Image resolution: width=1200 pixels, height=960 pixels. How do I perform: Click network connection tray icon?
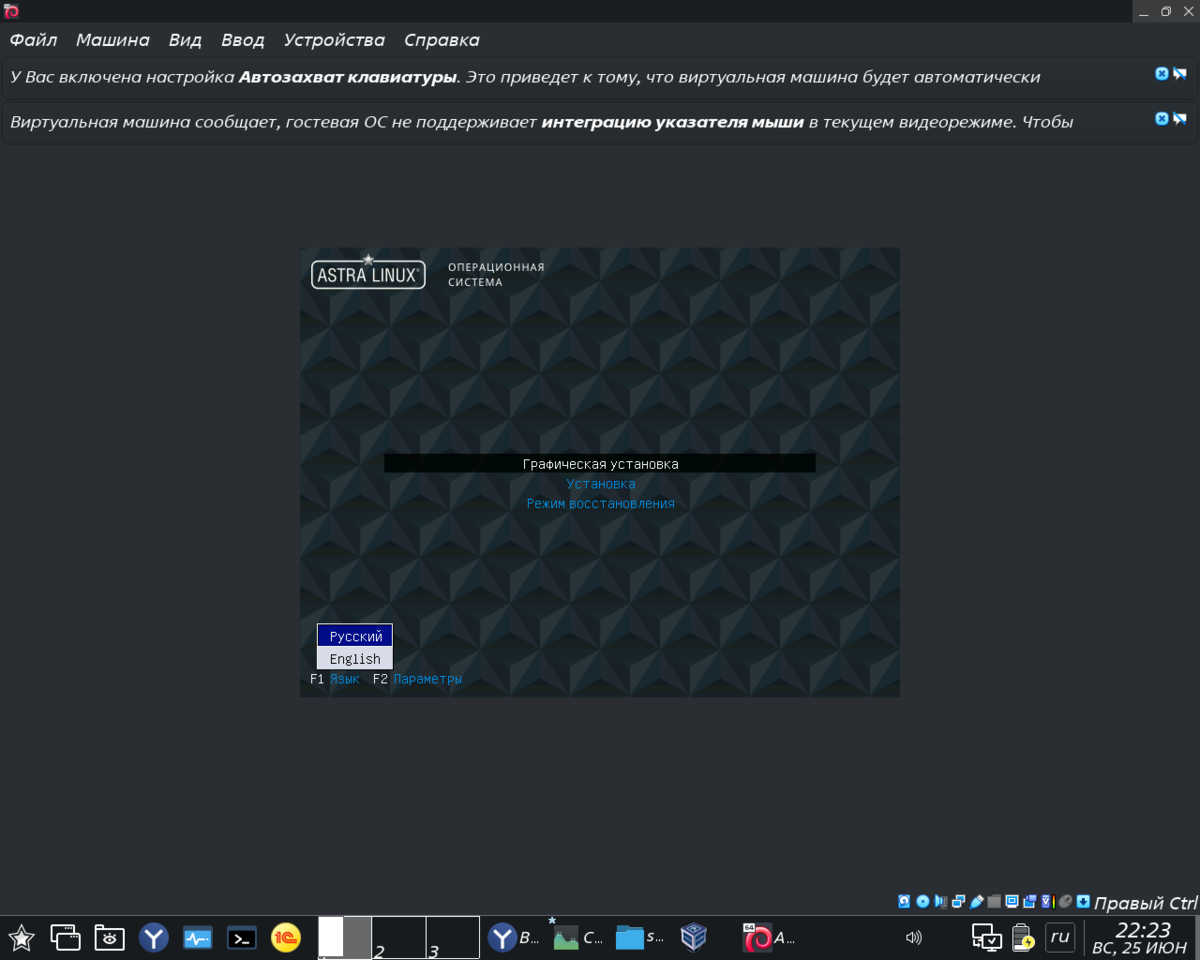point(987,938)
